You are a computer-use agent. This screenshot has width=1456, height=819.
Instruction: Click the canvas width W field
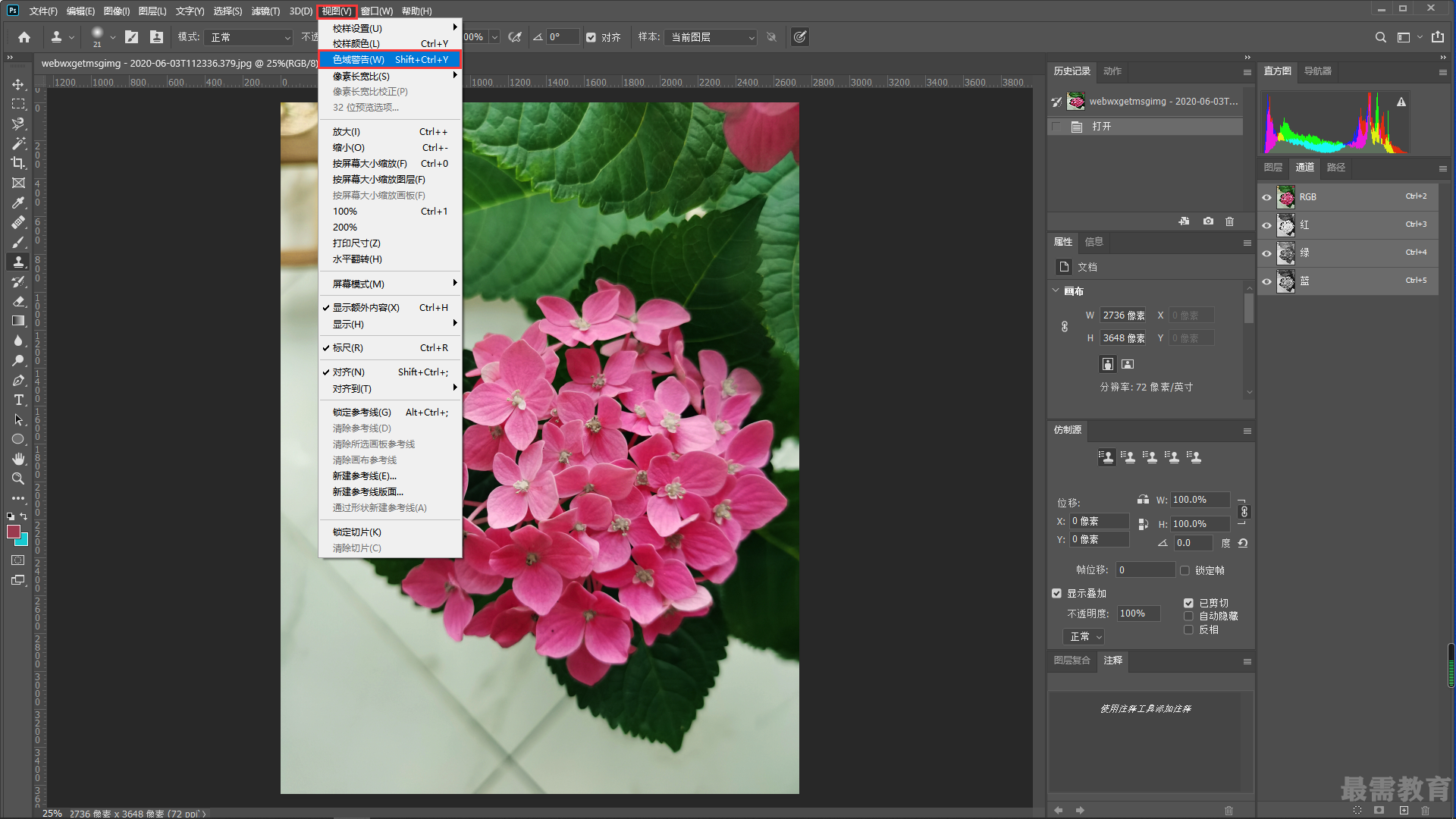(x=1124, y=315)
